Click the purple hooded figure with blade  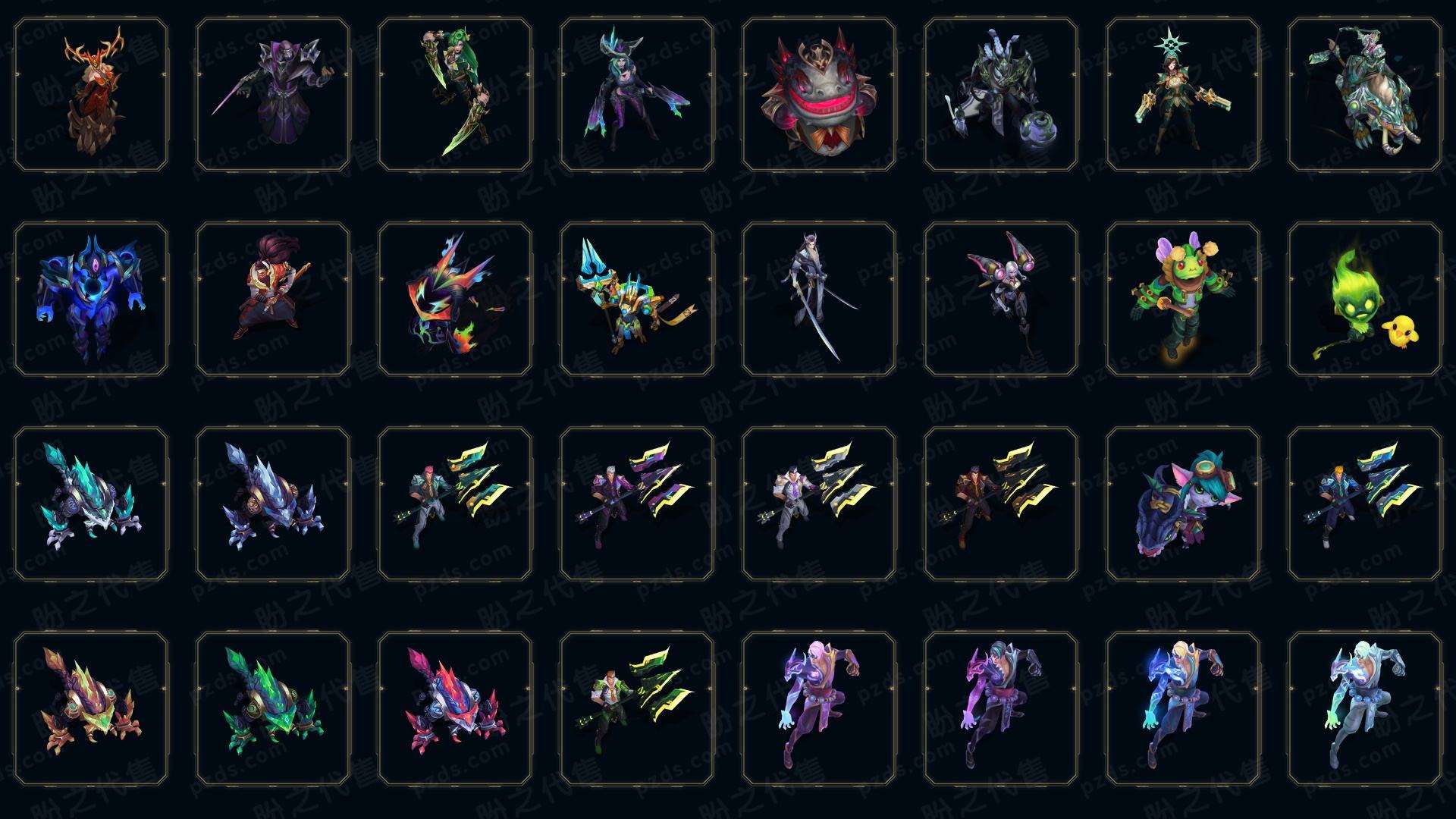(x=273, y=95)
